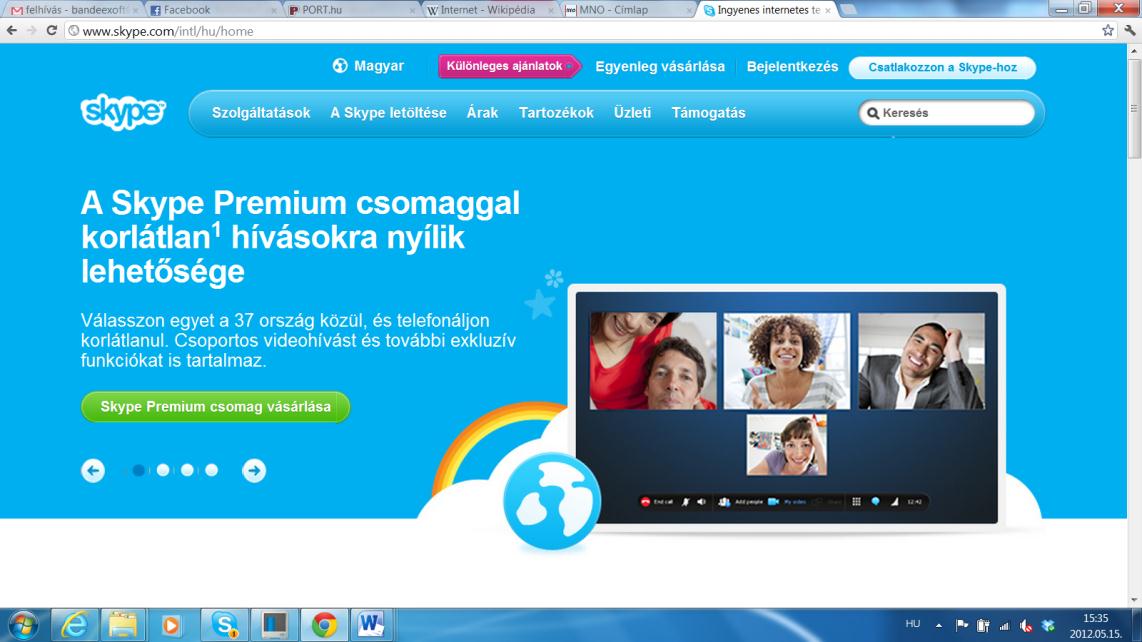Switch to the Gmail felhívás tab

[x=73, y=10]
